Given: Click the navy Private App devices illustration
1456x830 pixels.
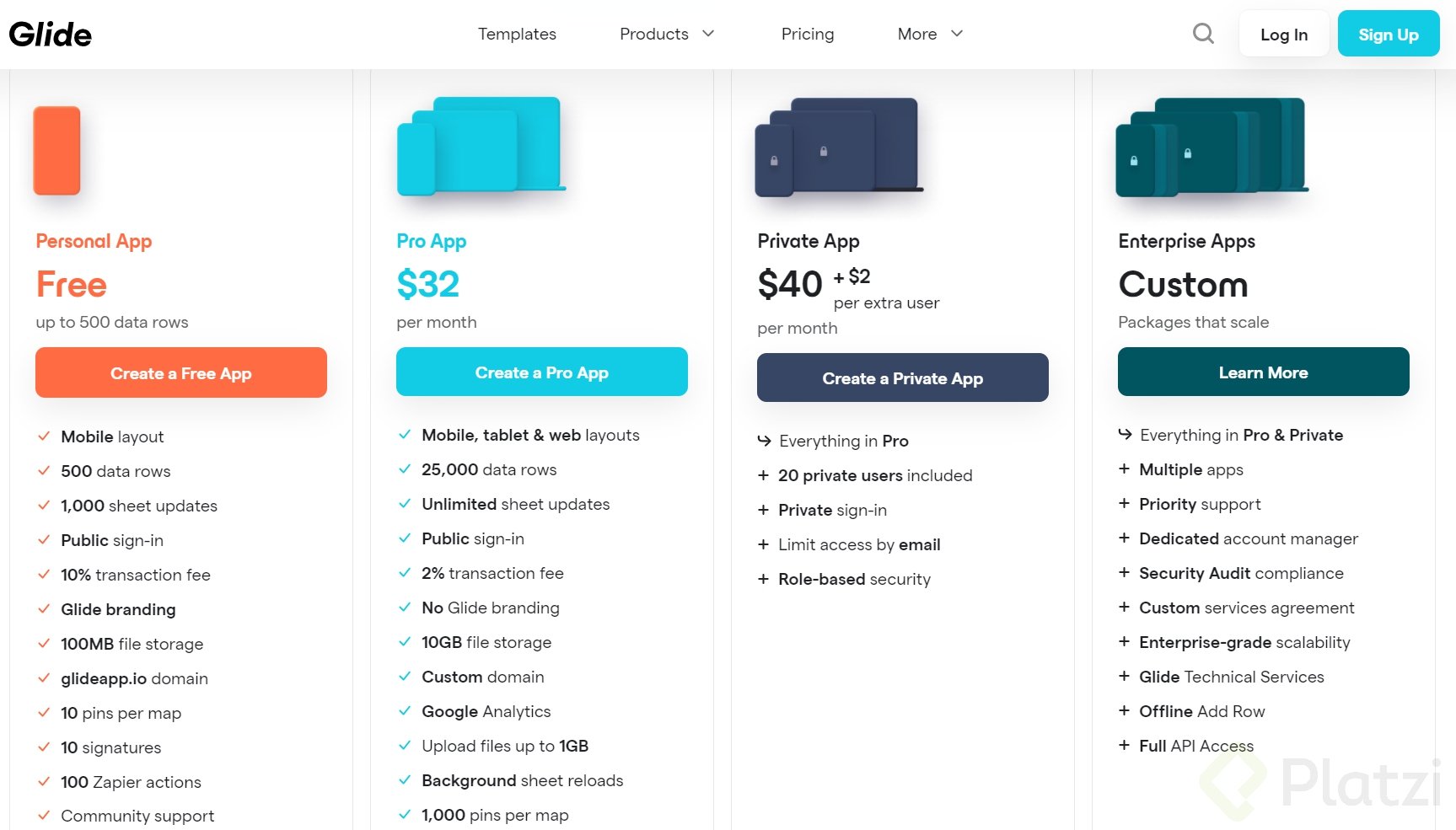Looking at the screenshot, I should [x=838, y=147].
